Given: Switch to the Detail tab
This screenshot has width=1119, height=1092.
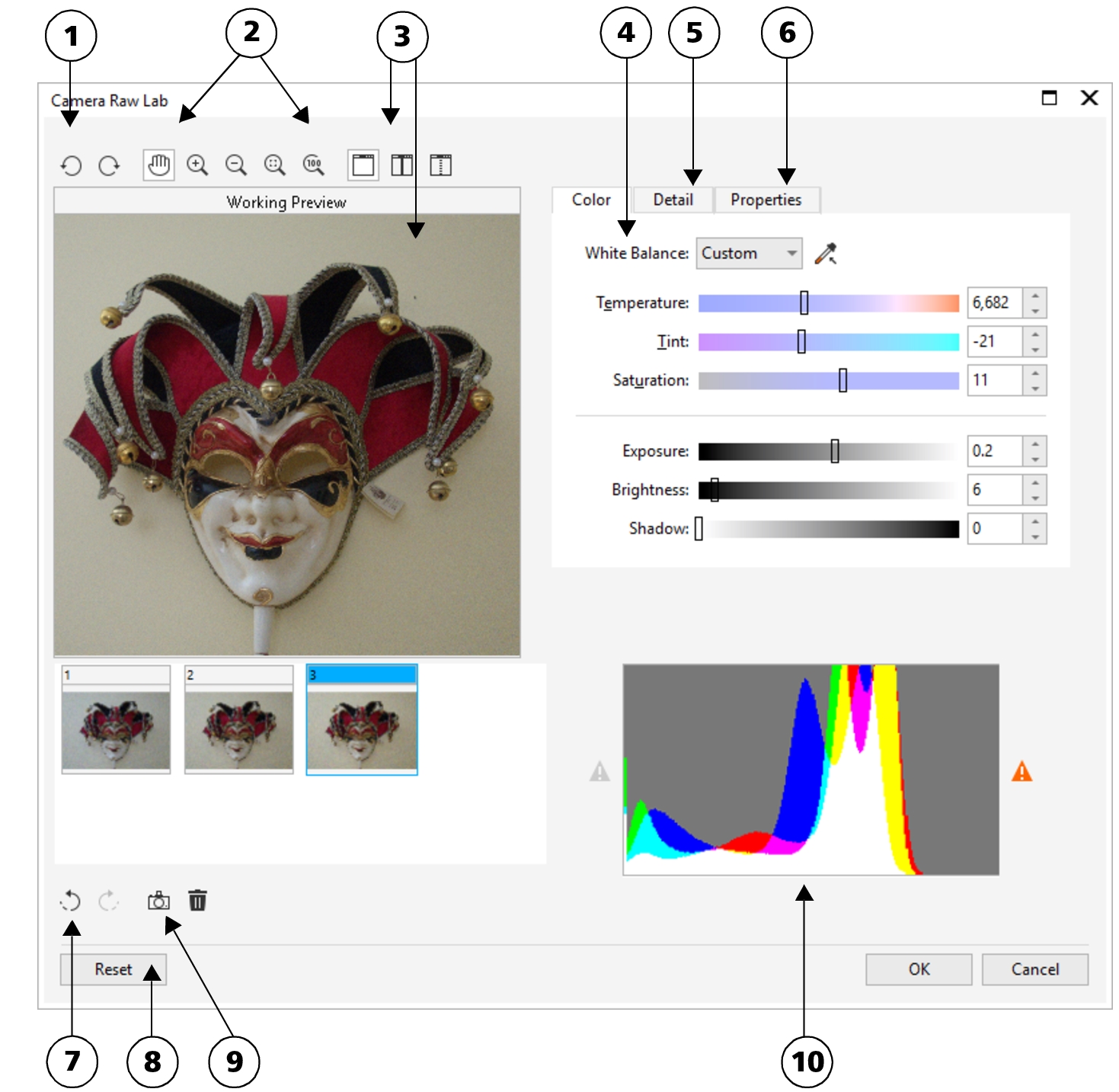Looking at the screenshot, I should 673,200.
